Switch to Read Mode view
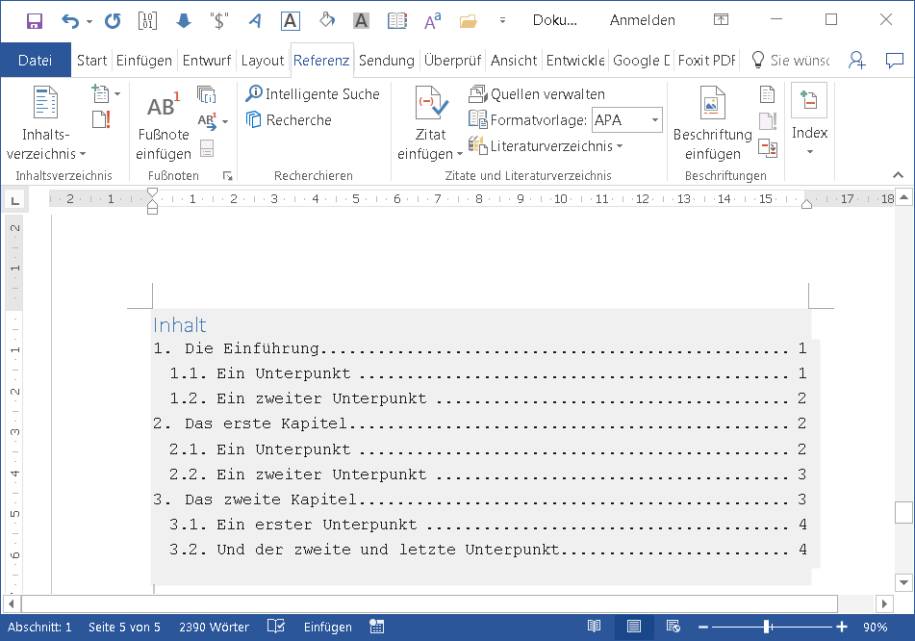The width and height of the screenshot is (915, 641). [594, 626]
